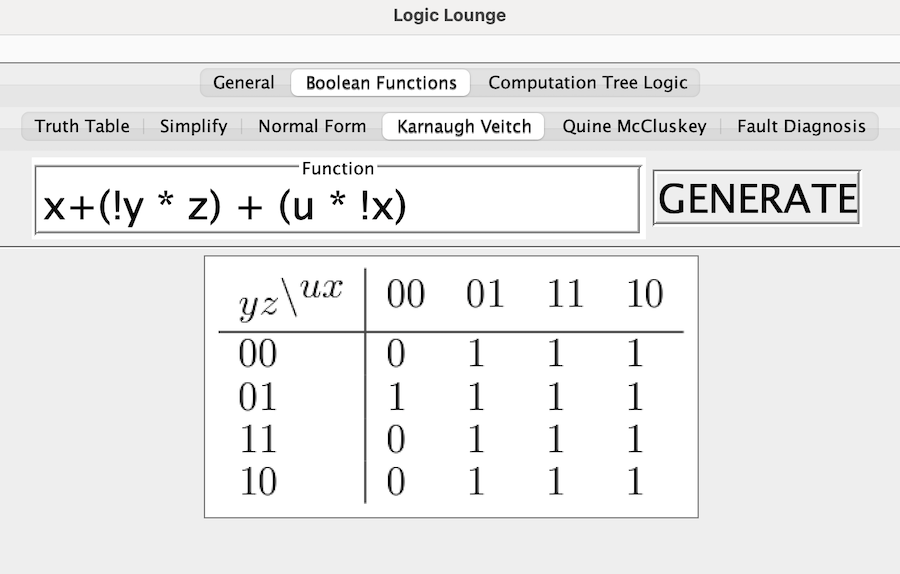Focus the Function input field
Screen dimensions: 900x574
point(338,201)
